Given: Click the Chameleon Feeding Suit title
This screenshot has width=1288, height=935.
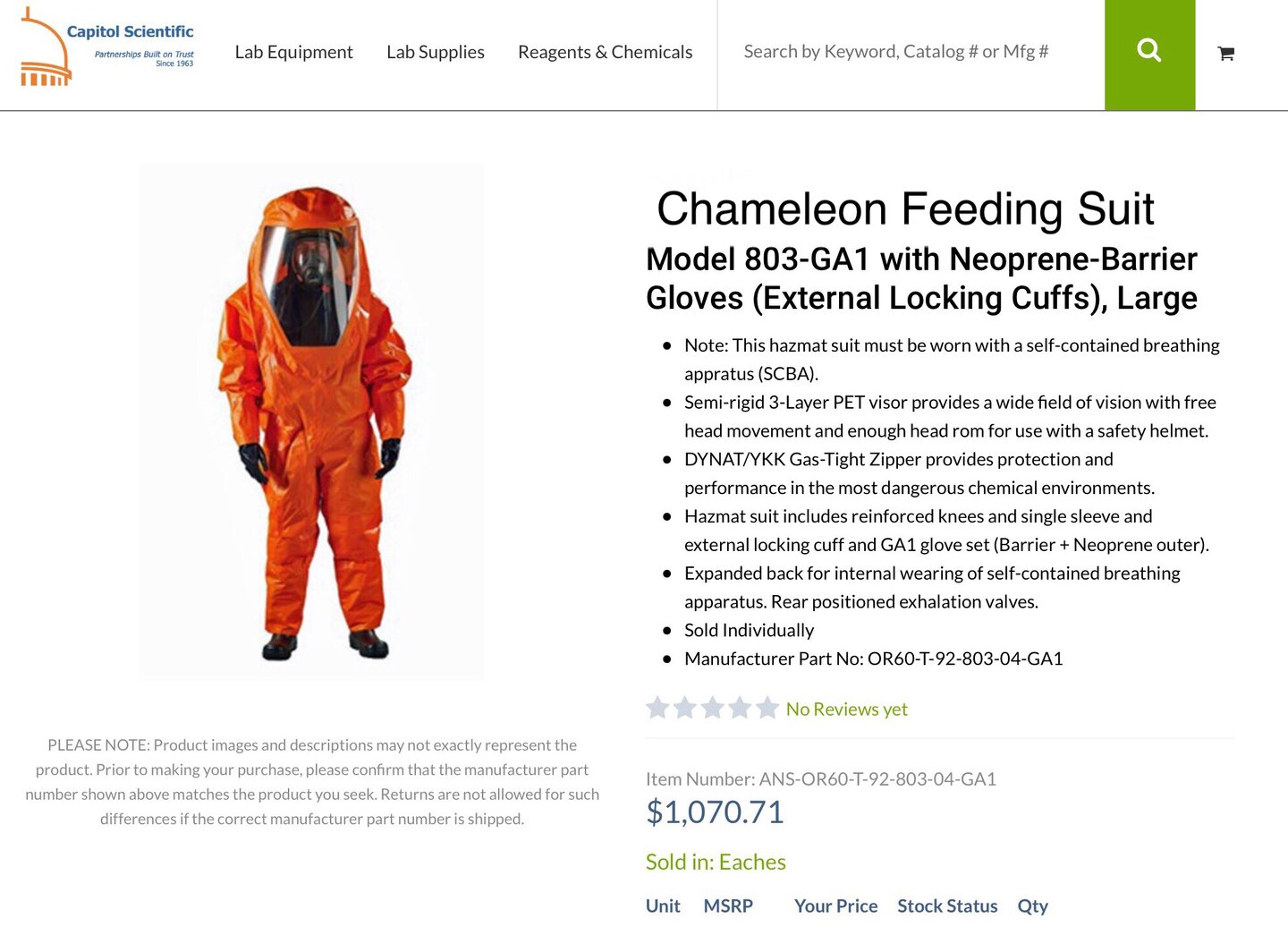Looking at the screenshot, I should (x=905, y=208).
